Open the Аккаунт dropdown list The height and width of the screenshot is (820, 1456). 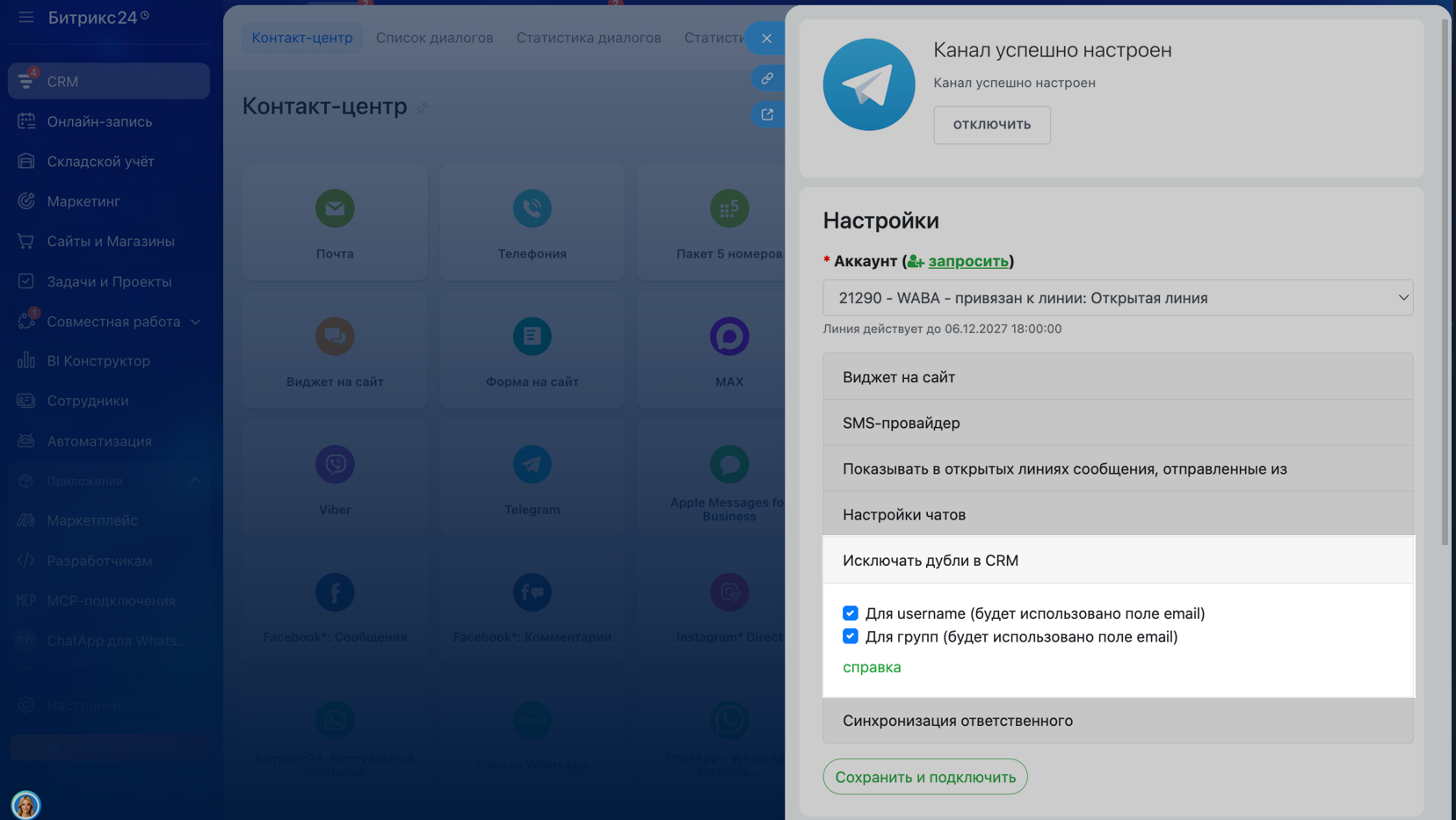coord(1117,298)
